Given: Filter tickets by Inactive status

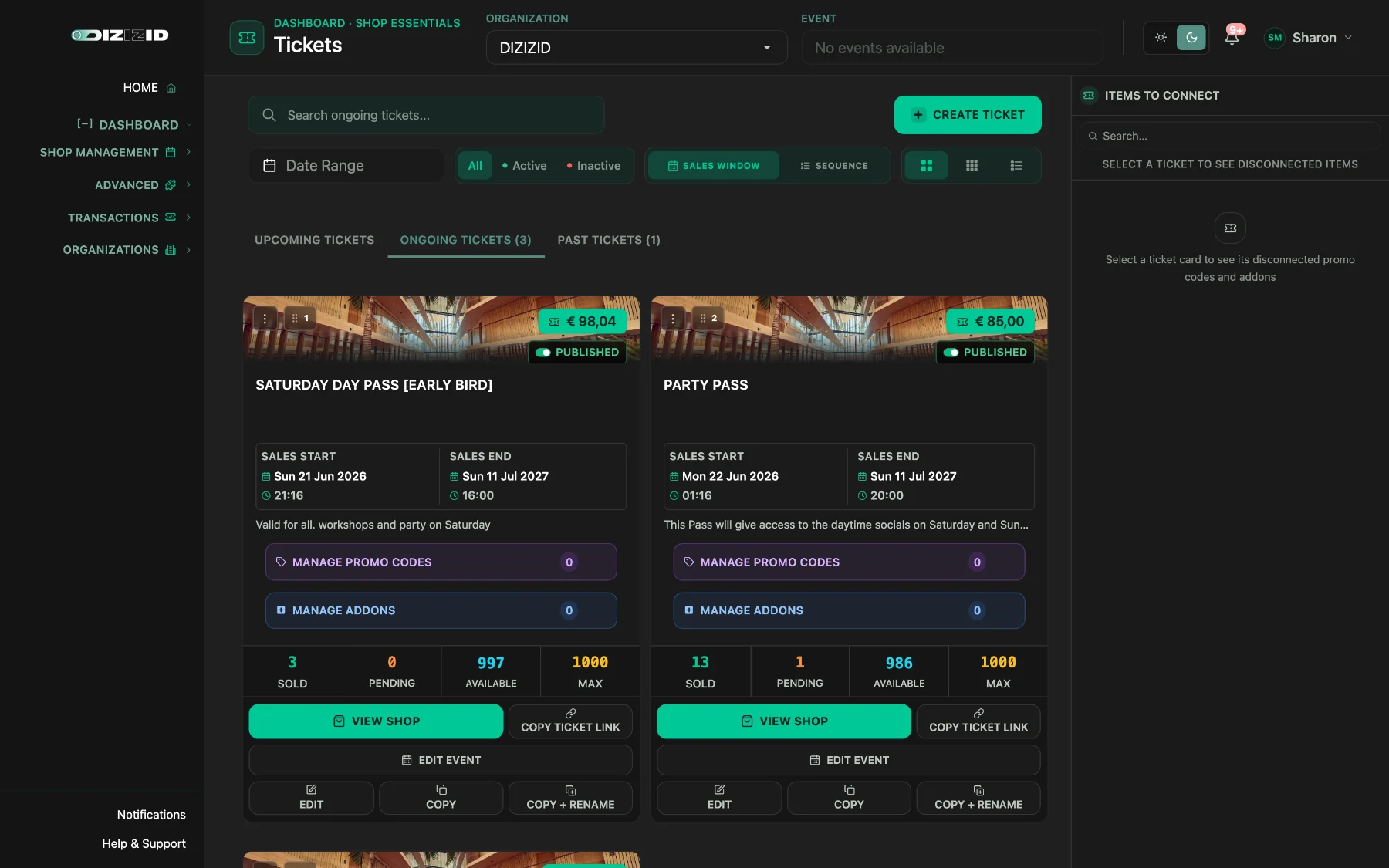Looking at the screenshot, I should (593, 165).
